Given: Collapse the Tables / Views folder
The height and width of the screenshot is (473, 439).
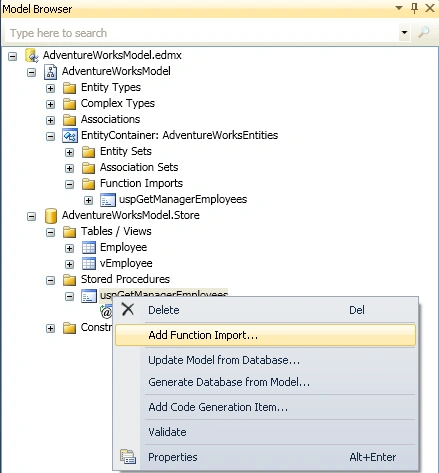Looking at the screenshot, I should (50, 232).
